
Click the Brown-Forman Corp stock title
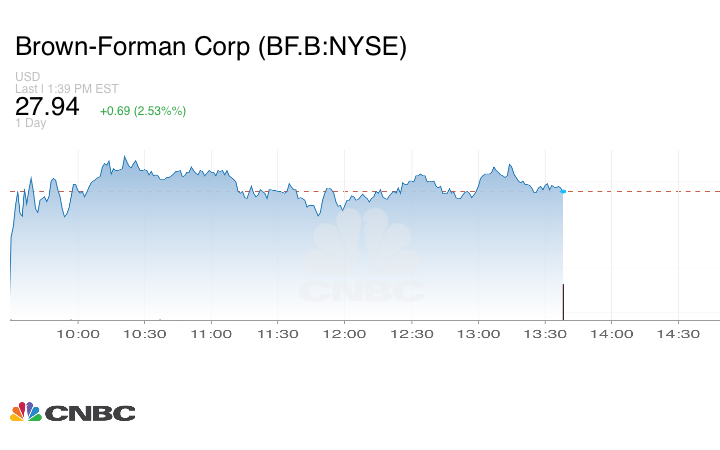210,47
